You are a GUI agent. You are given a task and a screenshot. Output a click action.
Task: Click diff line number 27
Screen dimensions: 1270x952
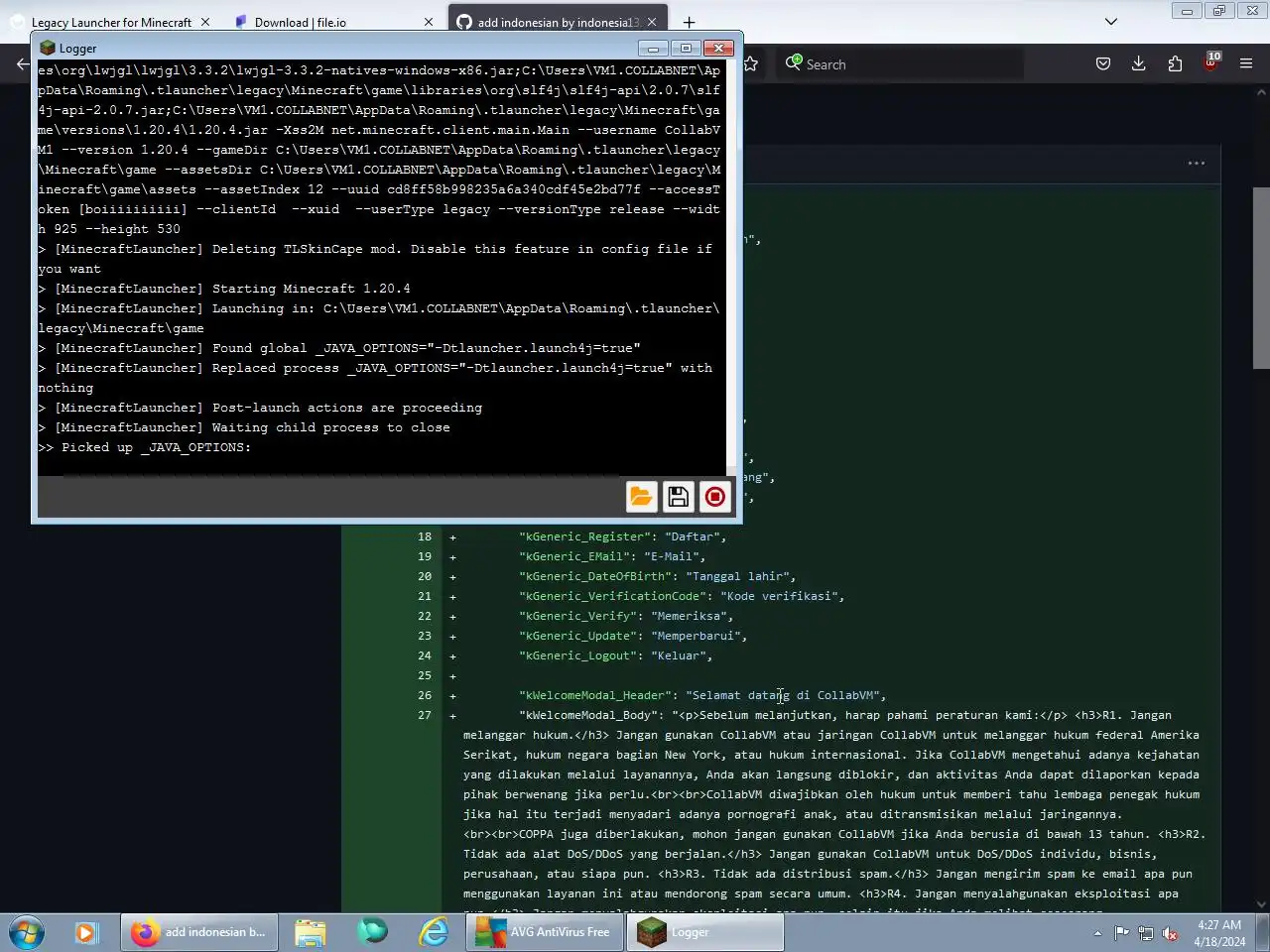coord(425,715)
